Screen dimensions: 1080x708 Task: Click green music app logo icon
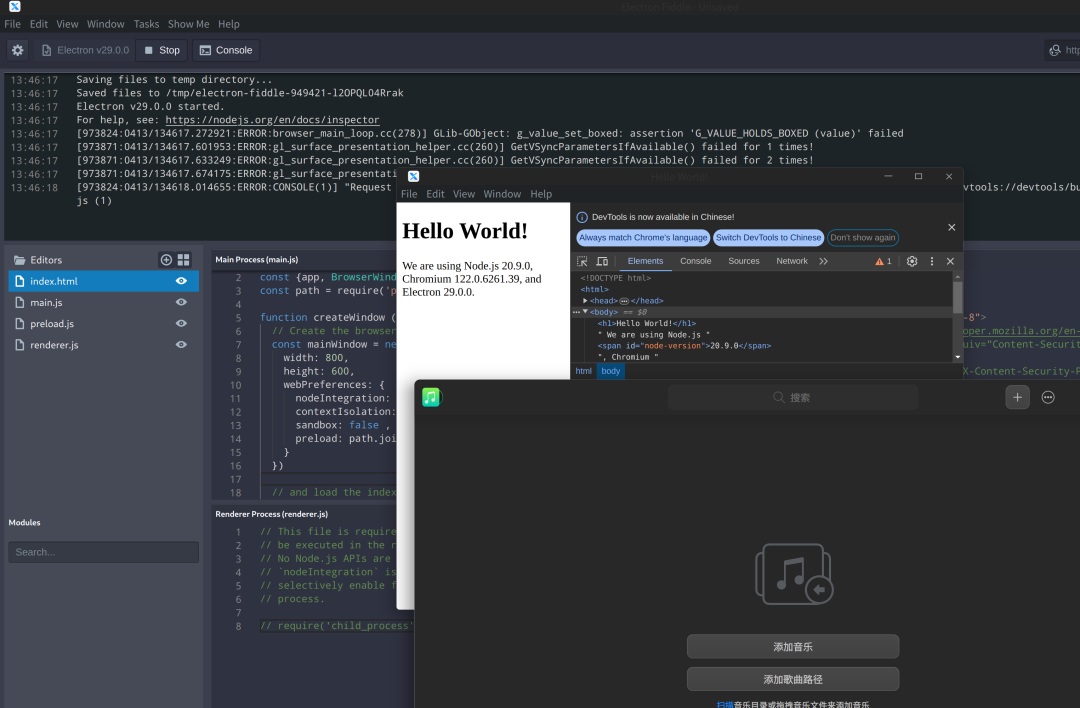point(430,397)
